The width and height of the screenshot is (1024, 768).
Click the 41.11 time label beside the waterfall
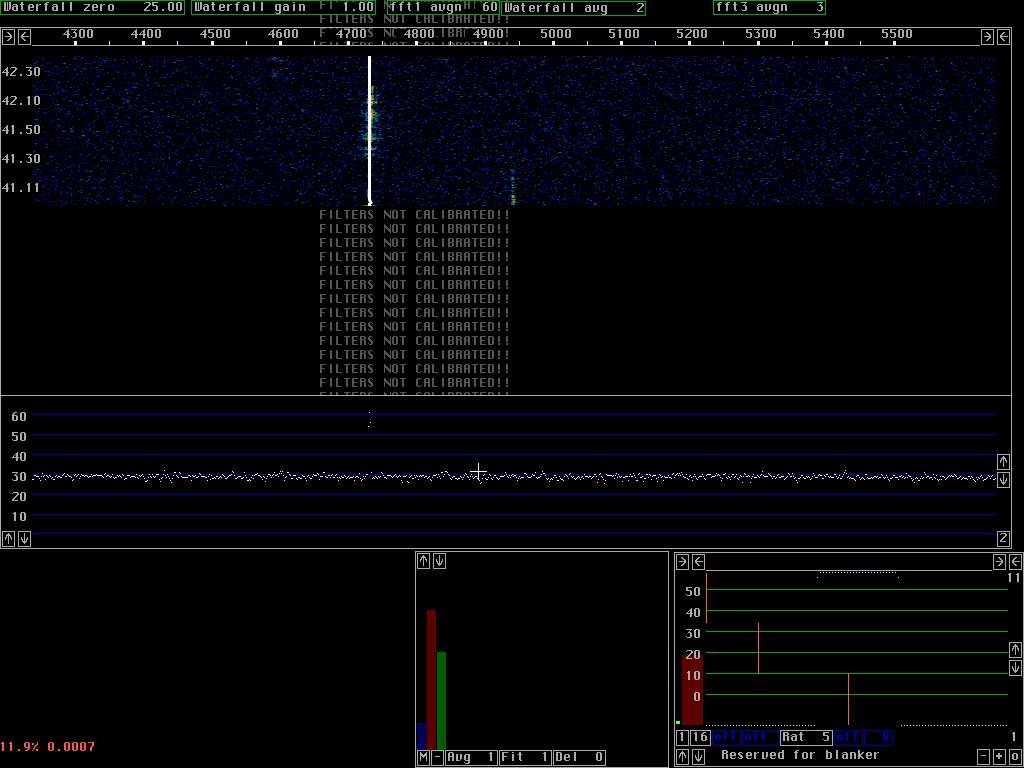(21, 187)
